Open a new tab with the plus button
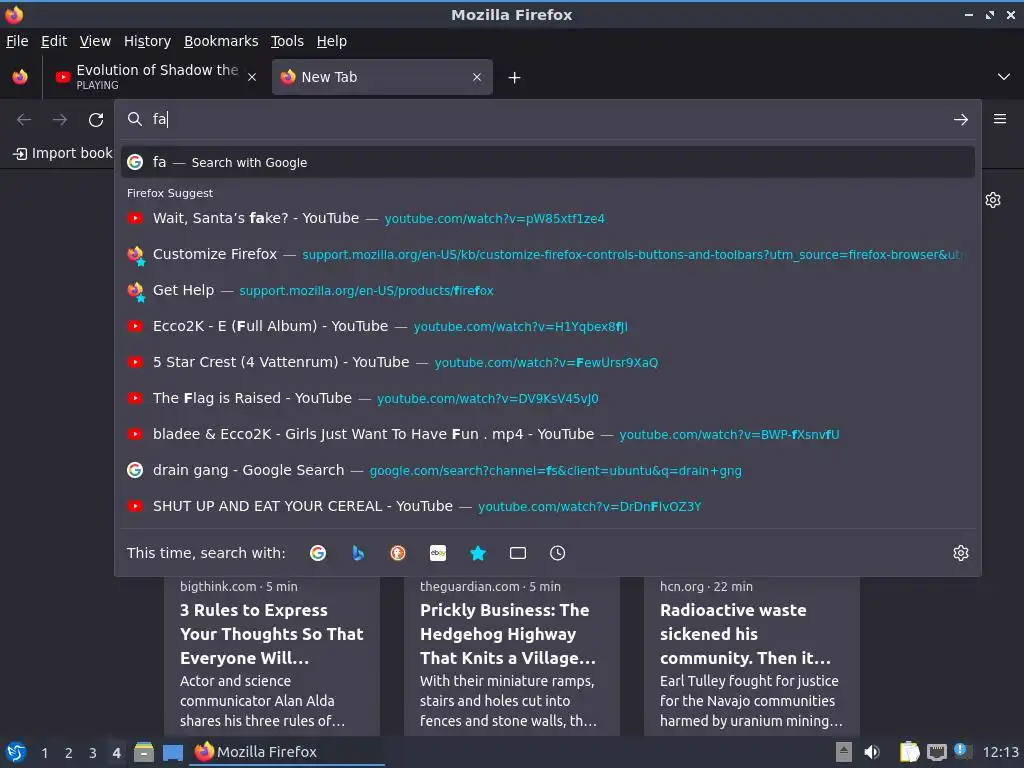The width and height of the screenshot is (1024, 768). click(x=515, y=78)
